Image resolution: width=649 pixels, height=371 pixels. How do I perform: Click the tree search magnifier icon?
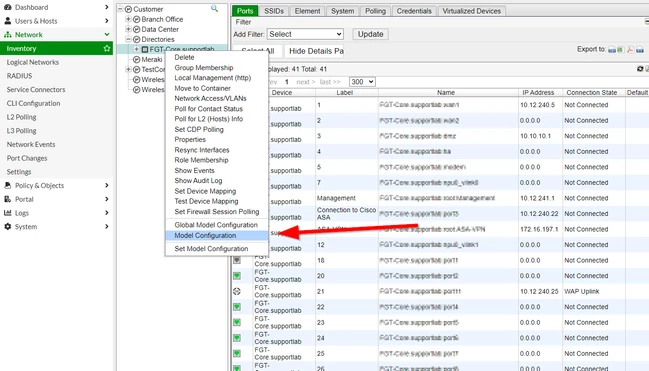pyautogui.click(x=214, y=8)
